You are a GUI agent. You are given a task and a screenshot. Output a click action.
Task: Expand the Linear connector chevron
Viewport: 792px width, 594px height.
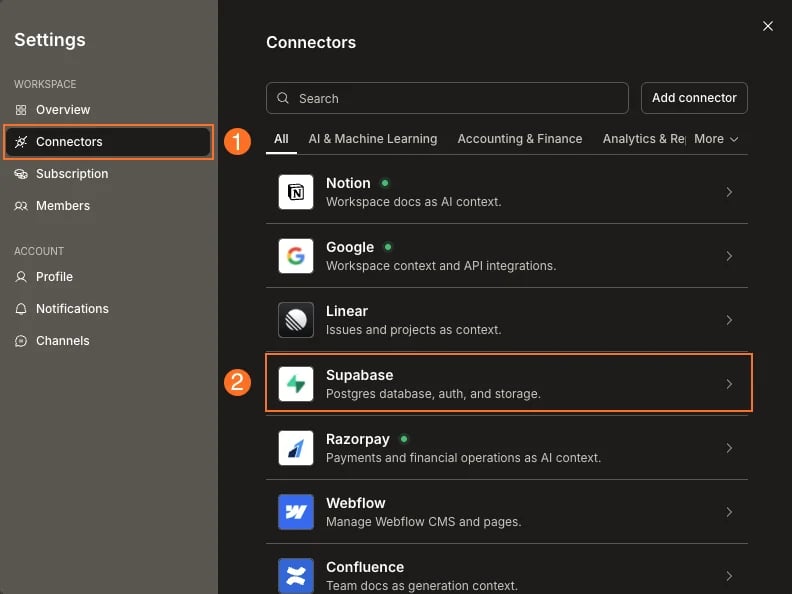click(729, 320)
